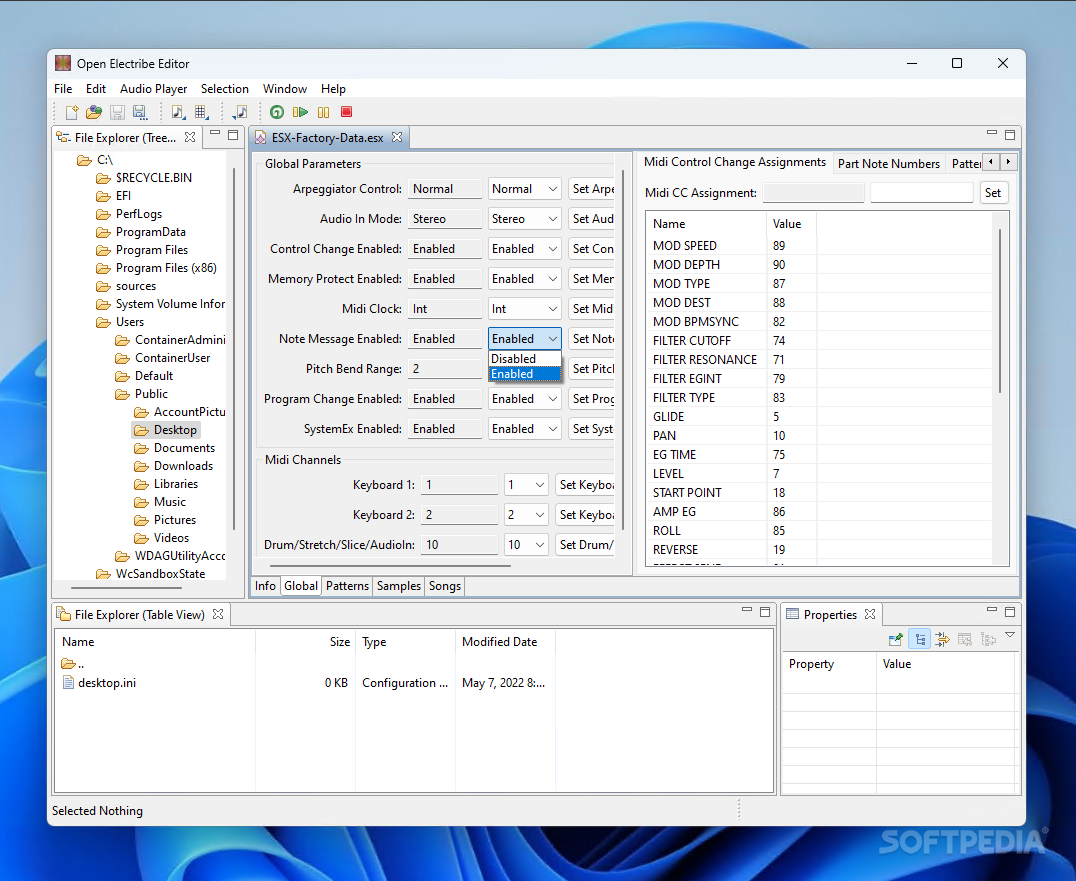This screenshot has height=881, width=1076.
Task: Minimize the File Explorer Tree panel
Action: click(x=215, y=134)
